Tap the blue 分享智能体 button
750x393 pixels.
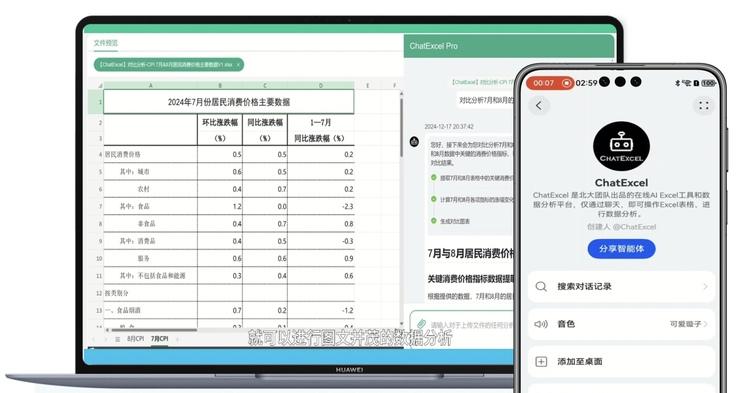(621, 249)
